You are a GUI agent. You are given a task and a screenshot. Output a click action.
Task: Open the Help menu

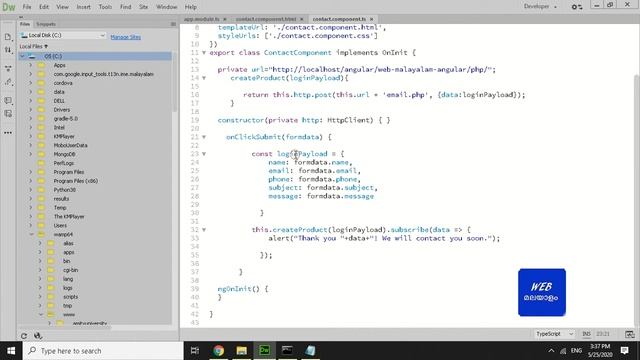191,7
